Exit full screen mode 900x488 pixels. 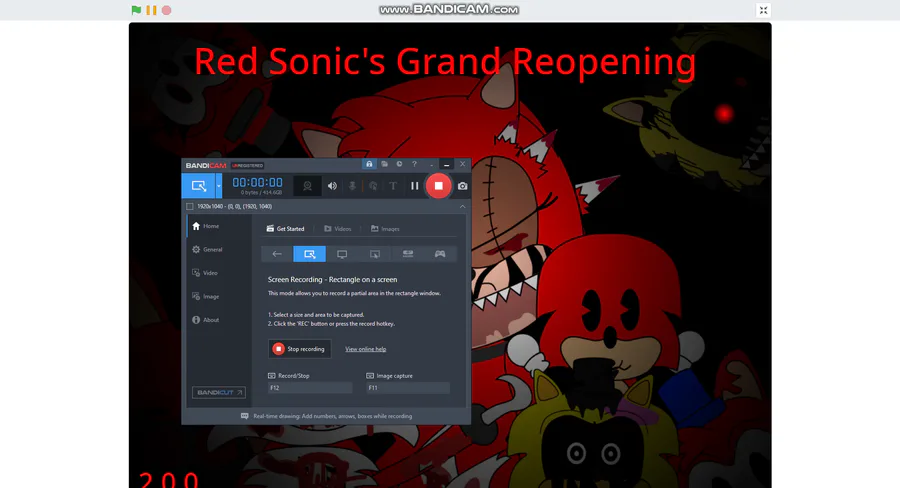point(763,10)
